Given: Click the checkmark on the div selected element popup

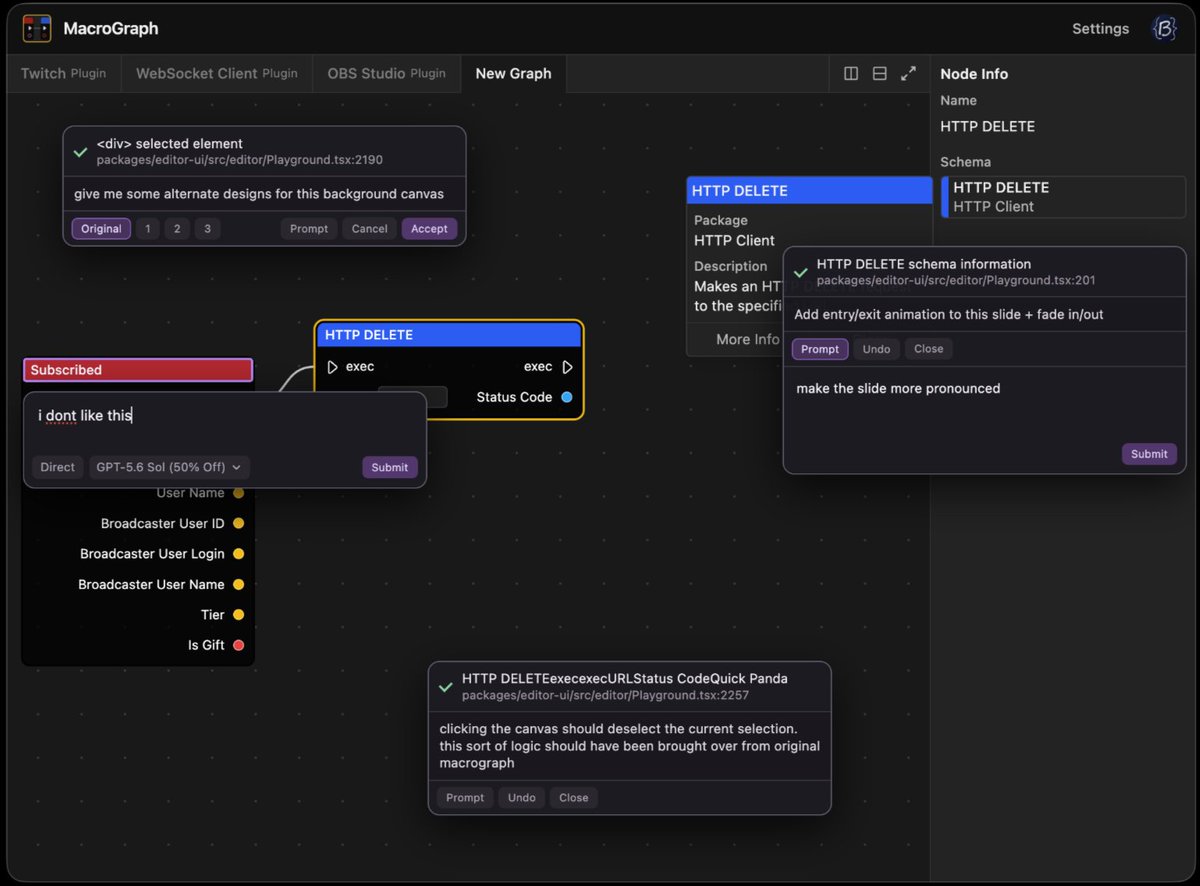Looking at the screenshot, I should coord(81,152).
